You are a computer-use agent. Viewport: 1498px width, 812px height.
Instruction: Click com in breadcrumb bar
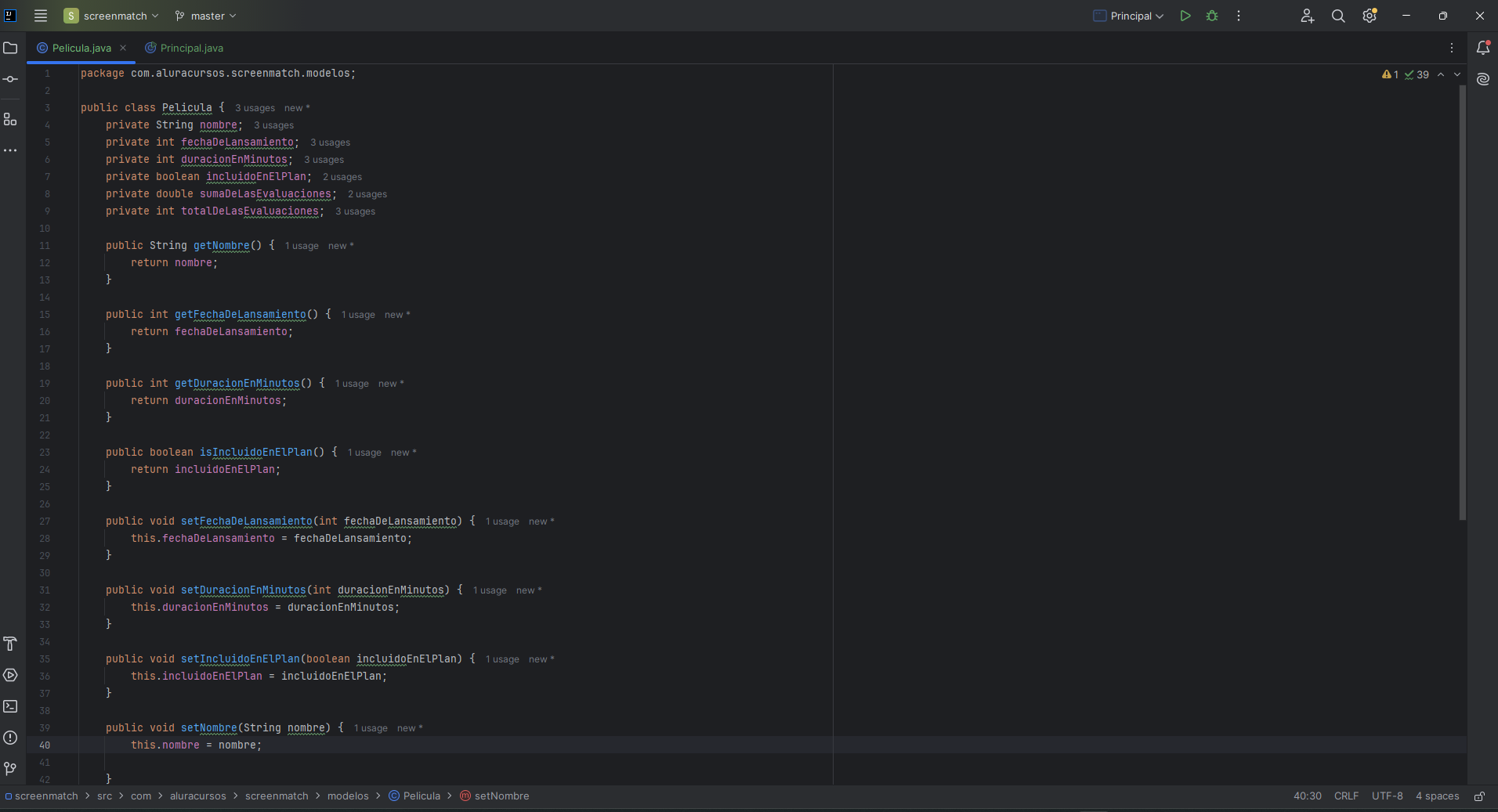click(x=141, y=796)
